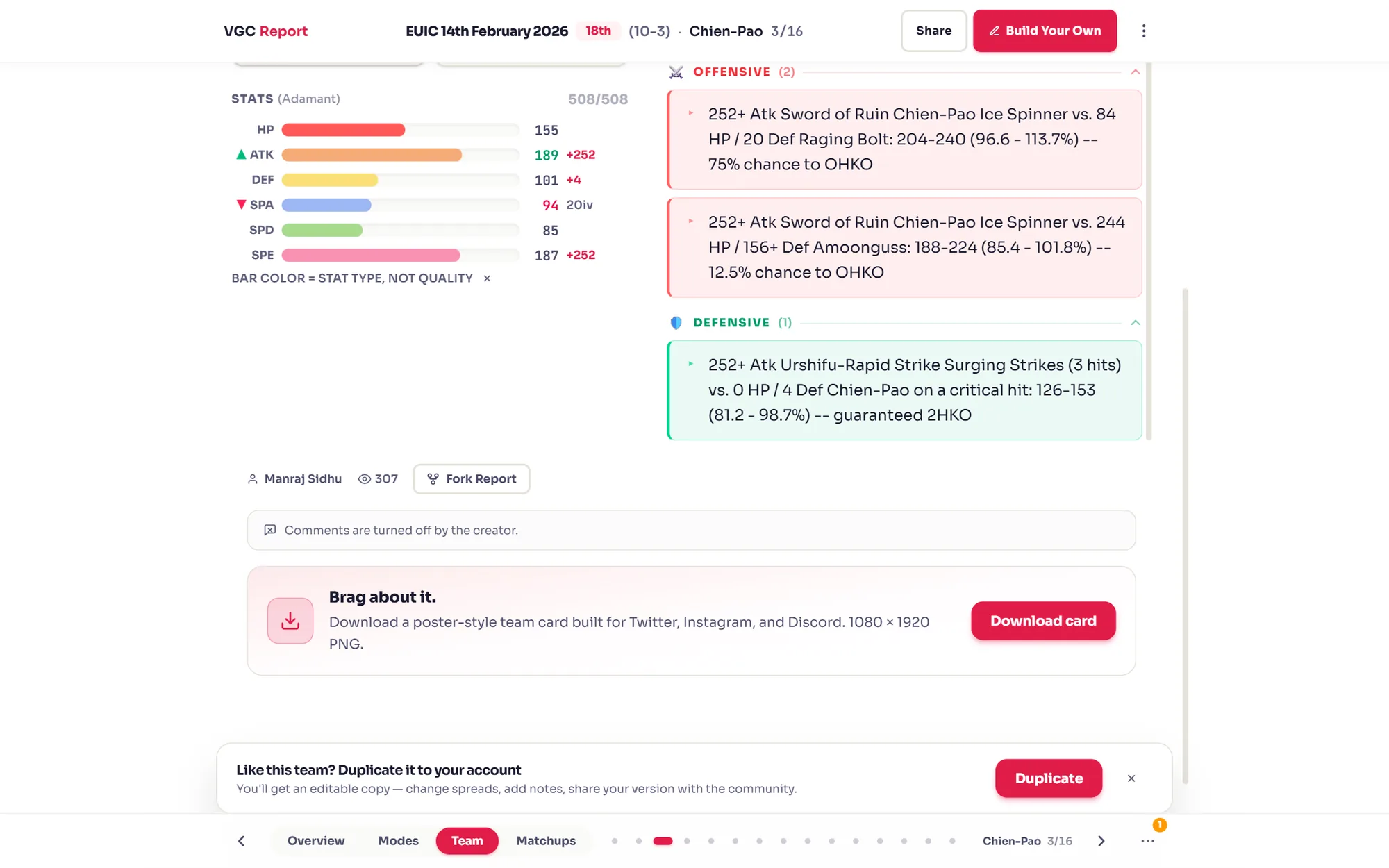The width and height of the screenshot is (1389, 868).
Task: Select the Team tab
Action: (467, 841)
